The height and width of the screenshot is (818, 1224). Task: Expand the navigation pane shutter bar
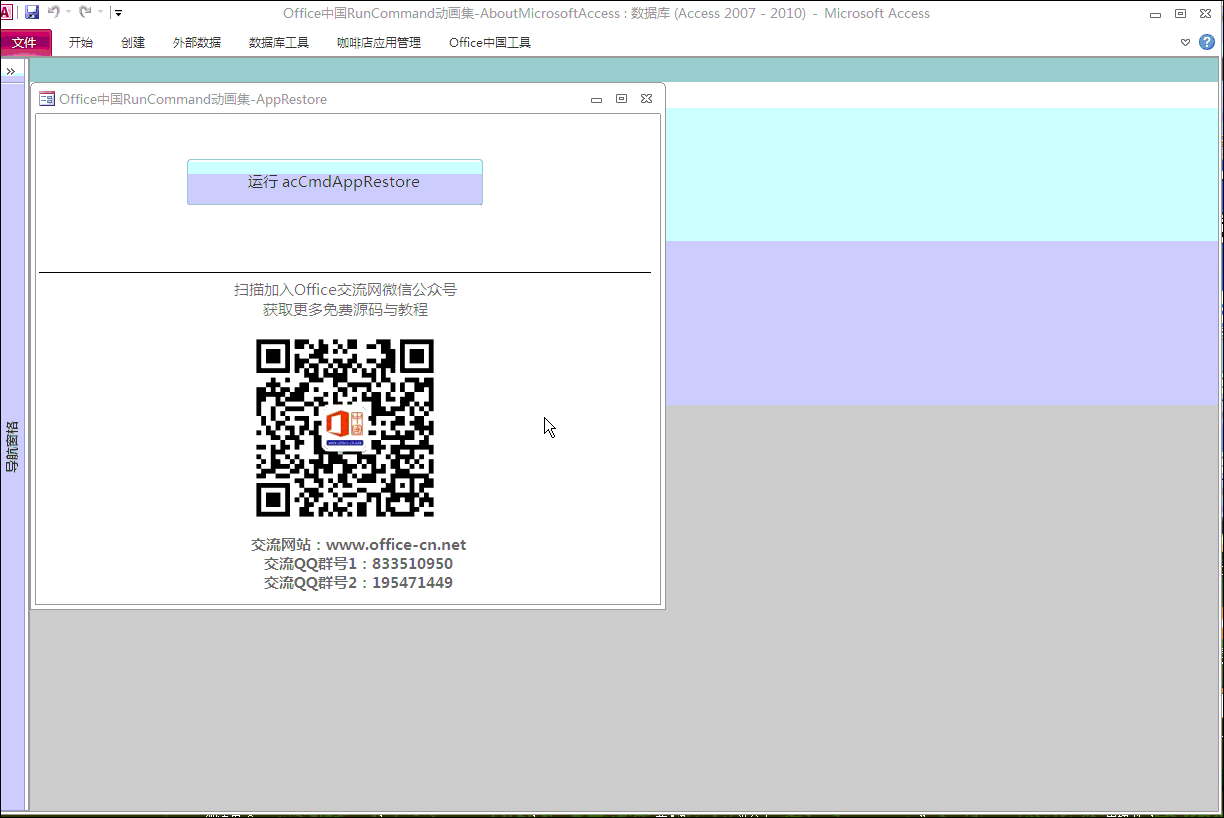click(11, 71)
